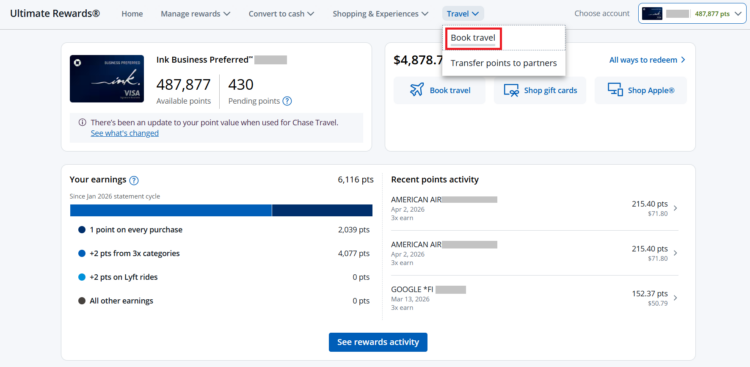
Task: Open the Shopping & Experiences dropdown
Action: [380, 14]
